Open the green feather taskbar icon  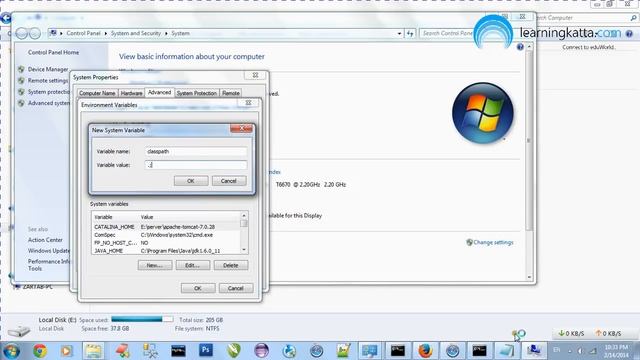[233, 351]
